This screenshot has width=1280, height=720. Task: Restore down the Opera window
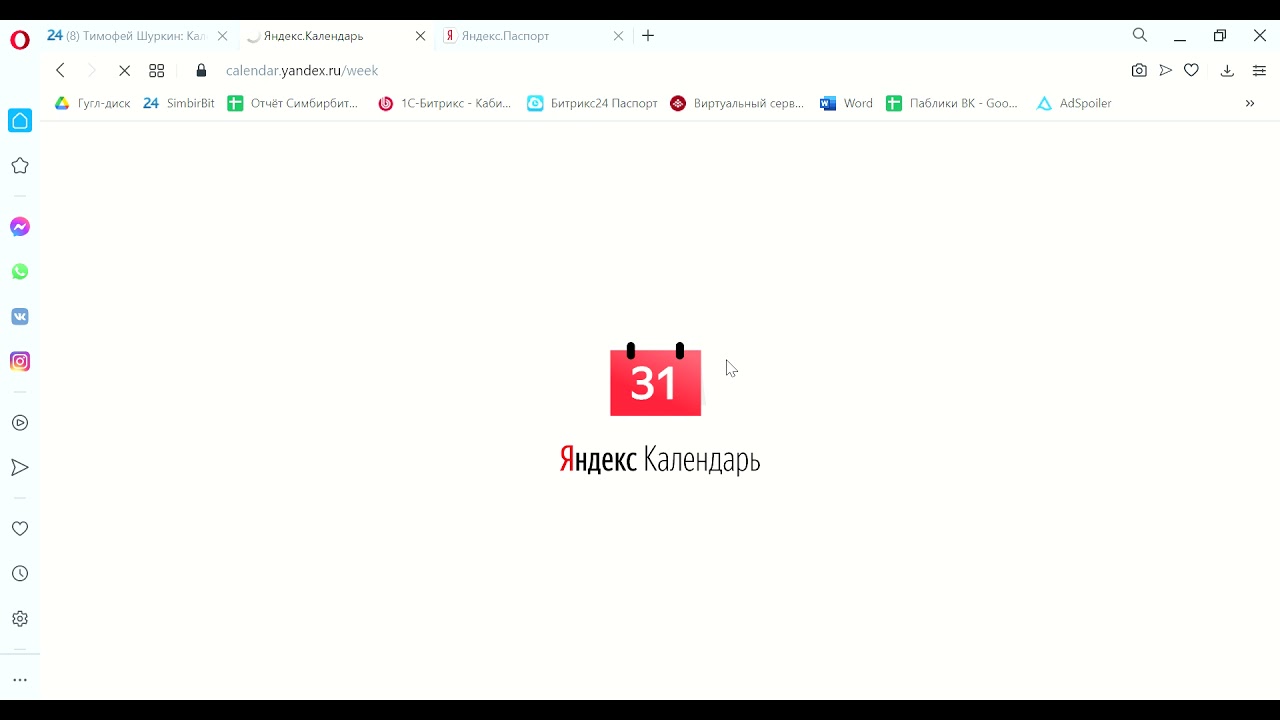coord(1220,36)
